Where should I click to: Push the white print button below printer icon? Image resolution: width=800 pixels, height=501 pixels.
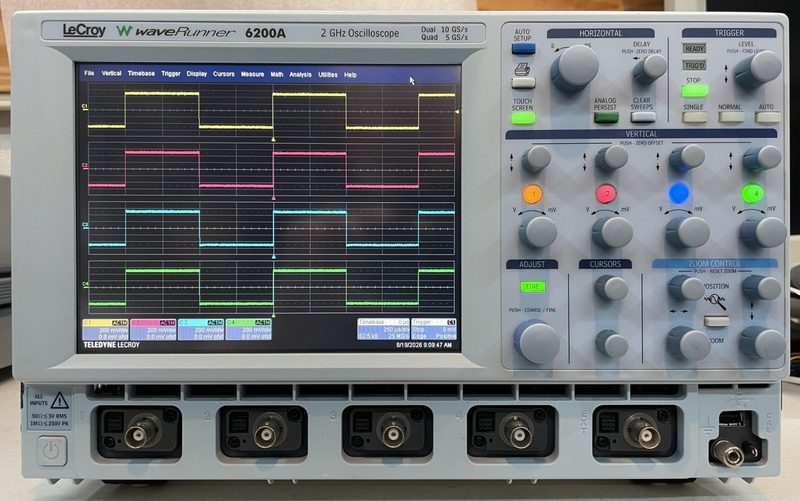523,82
